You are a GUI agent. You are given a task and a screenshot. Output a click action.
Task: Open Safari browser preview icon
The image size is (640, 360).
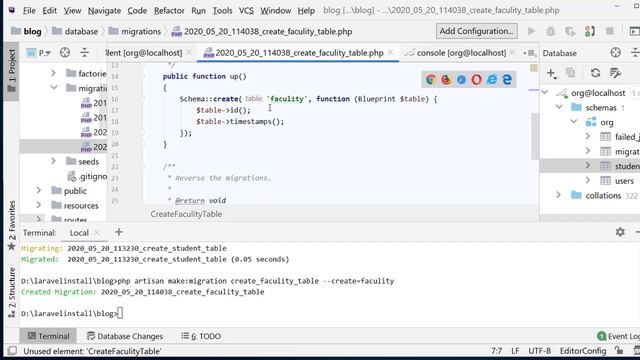click(x=461, y=80)
